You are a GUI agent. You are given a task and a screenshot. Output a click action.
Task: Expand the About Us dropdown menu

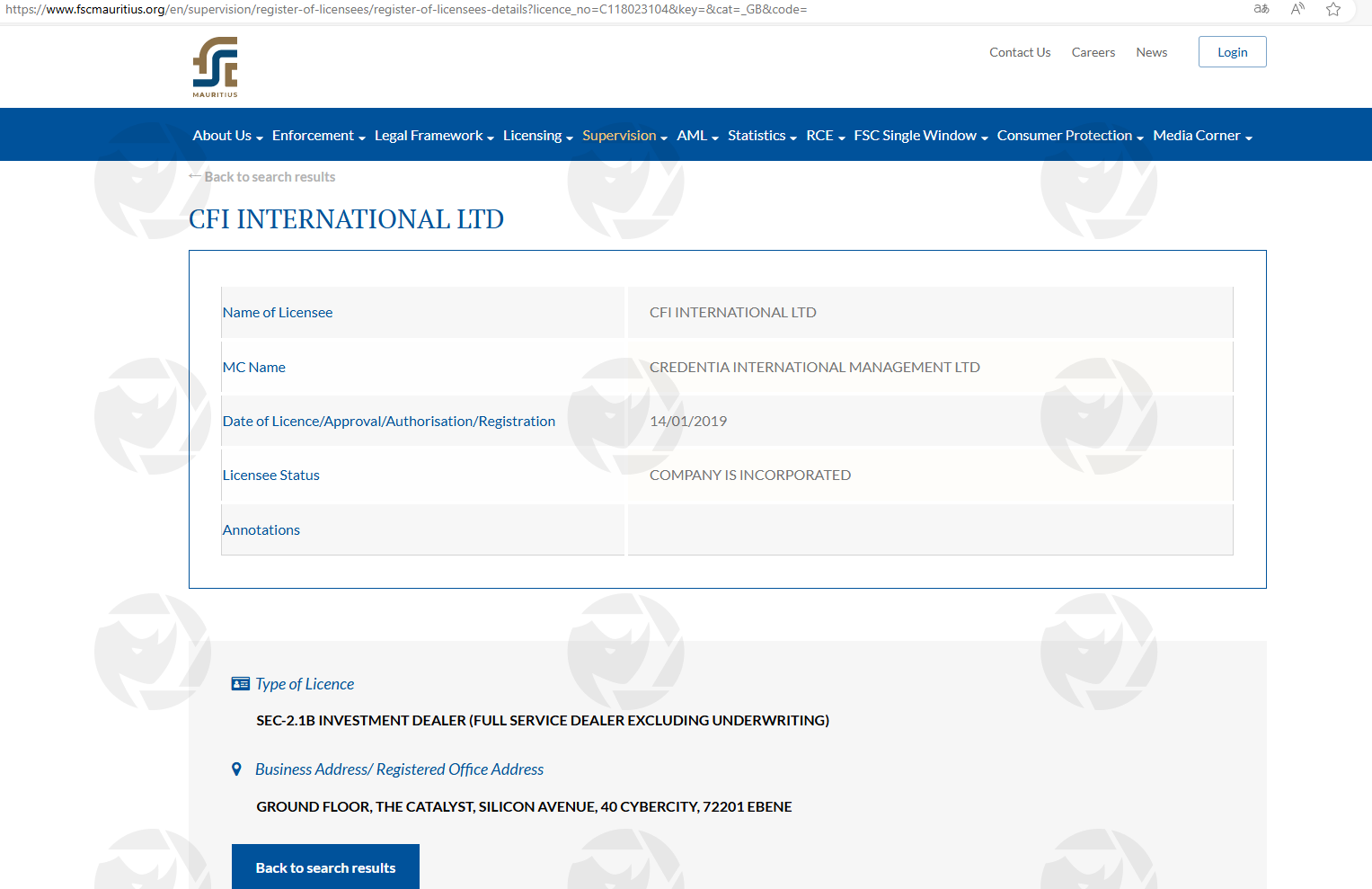pyautogui.click(x=227, y=136)
